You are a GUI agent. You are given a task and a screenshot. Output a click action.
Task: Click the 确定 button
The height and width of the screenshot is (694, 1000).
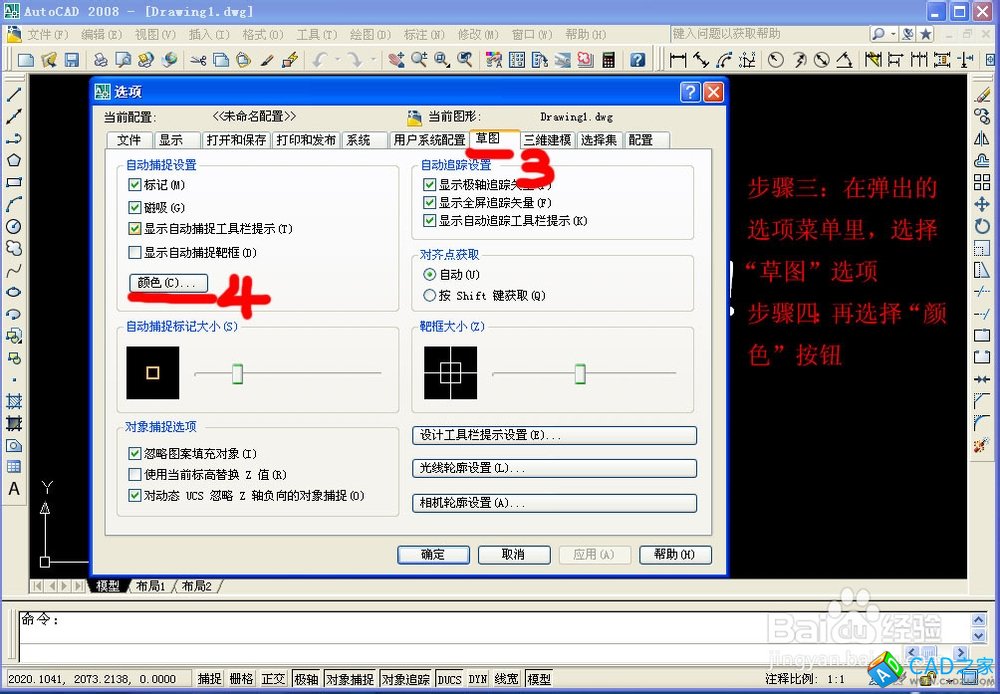coord(433,554)
